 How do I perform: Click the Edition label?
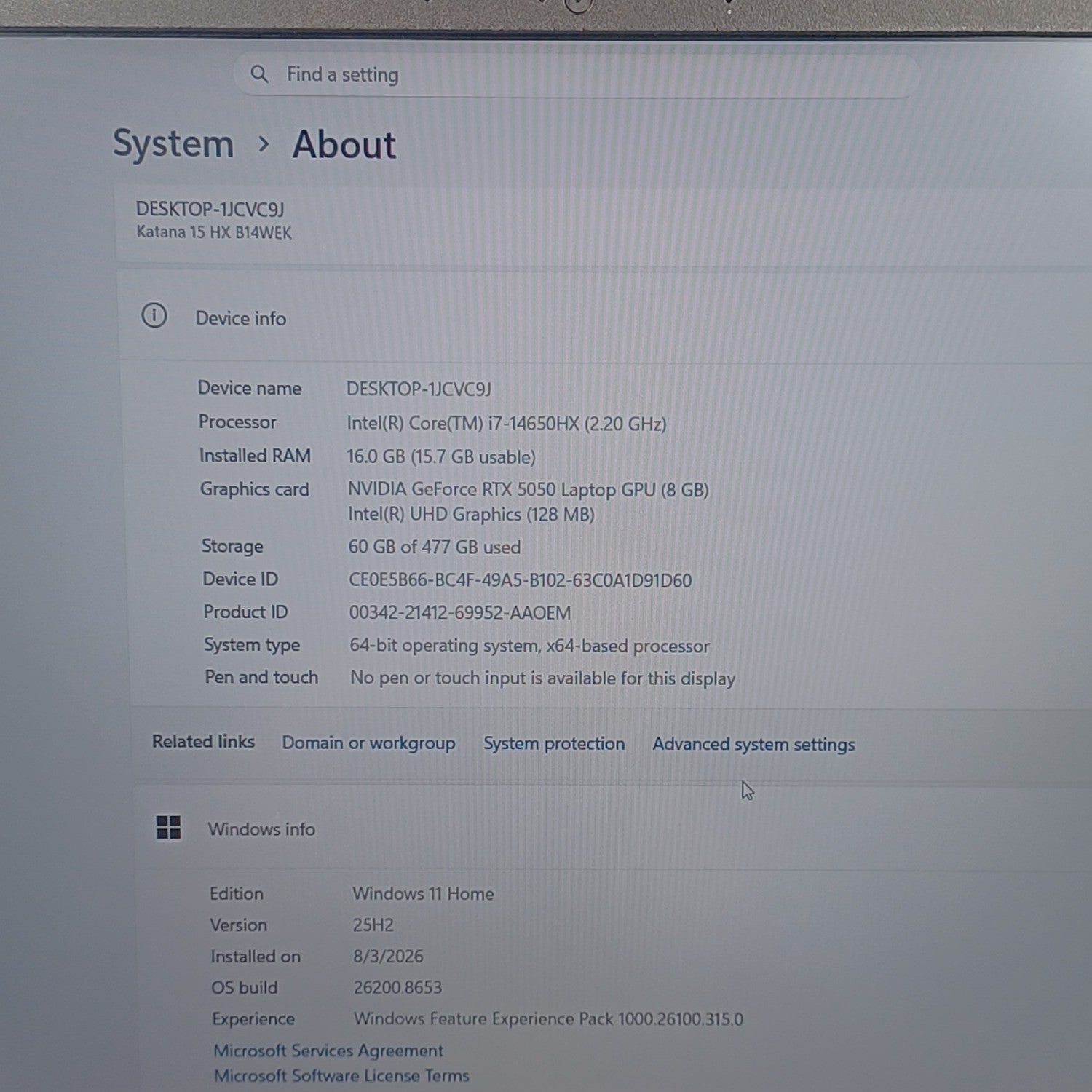click(x=237, y=893)
